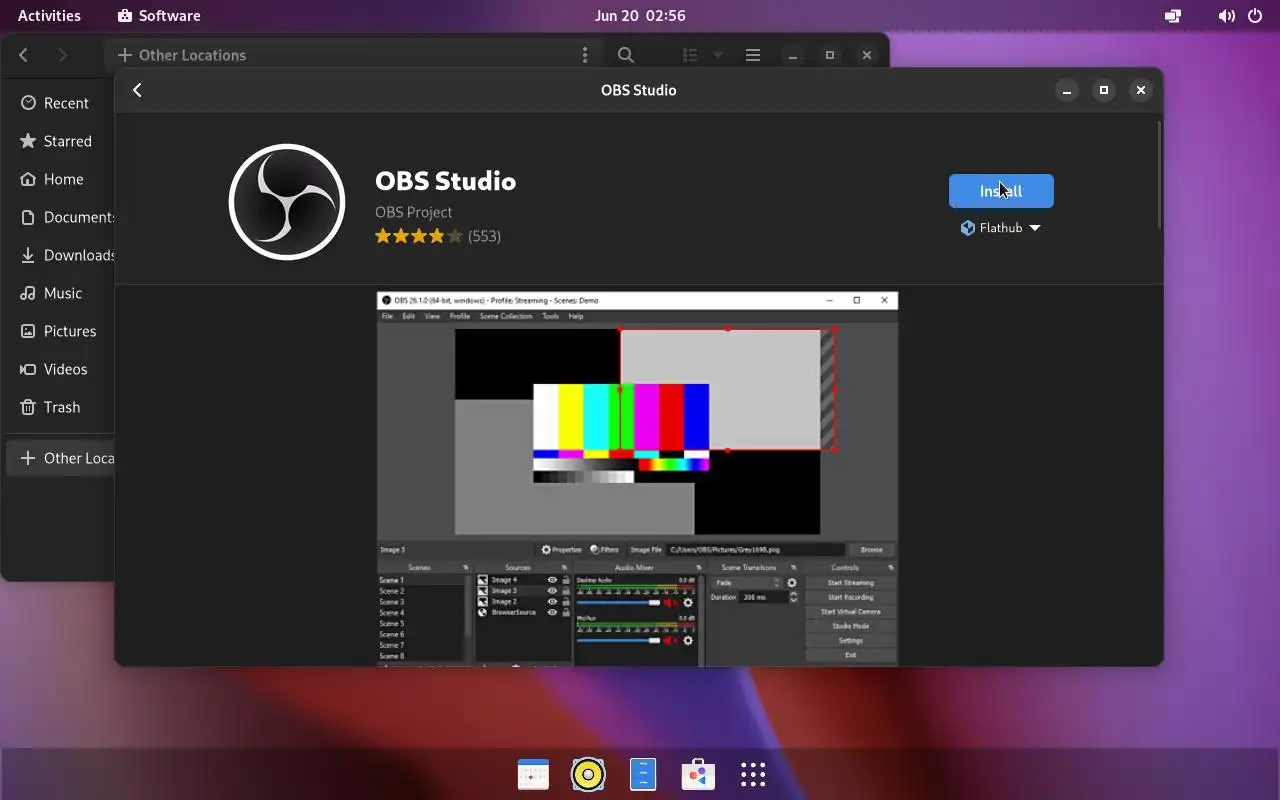Click the screen sharing indicator icon
1280x800 pixels.
pos(1173,16)
